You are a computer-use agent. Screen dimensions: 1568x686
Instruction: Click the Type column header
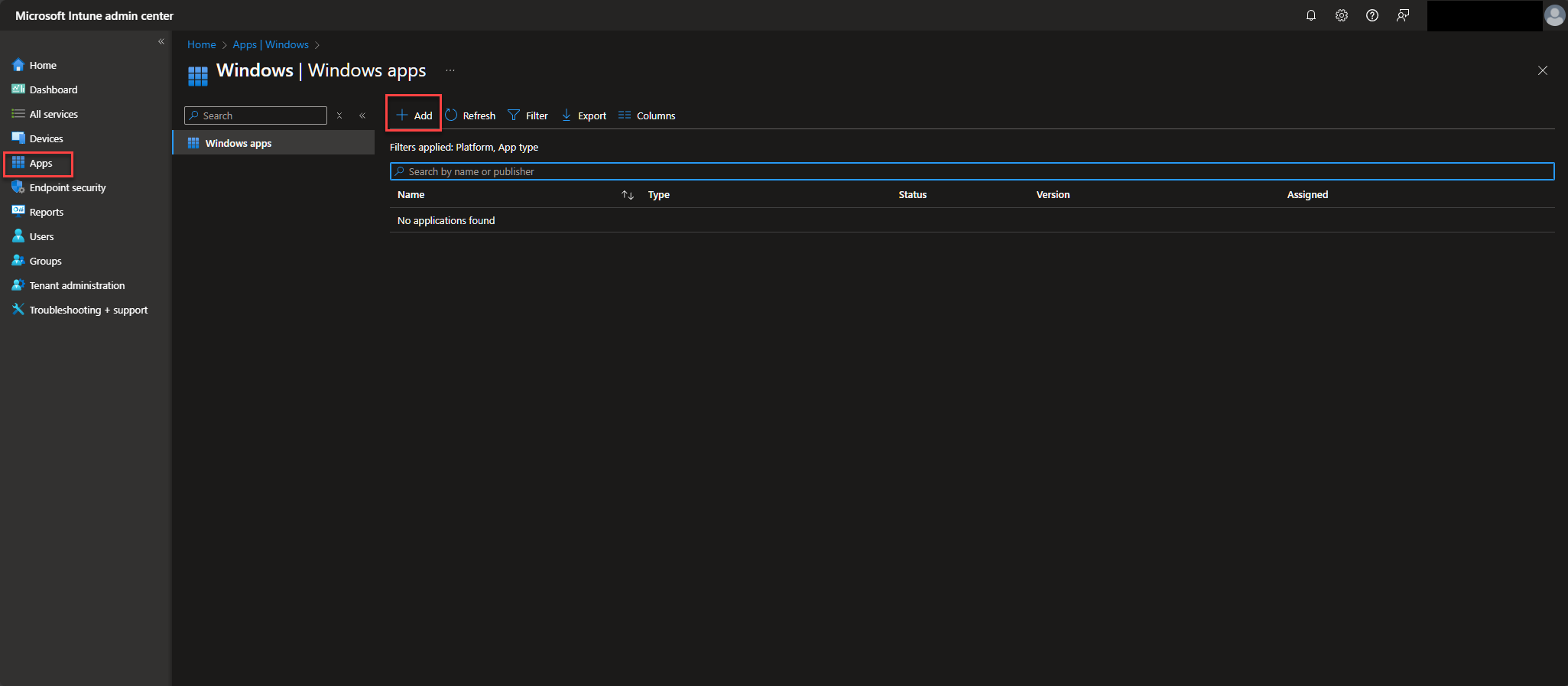(659, 195)
